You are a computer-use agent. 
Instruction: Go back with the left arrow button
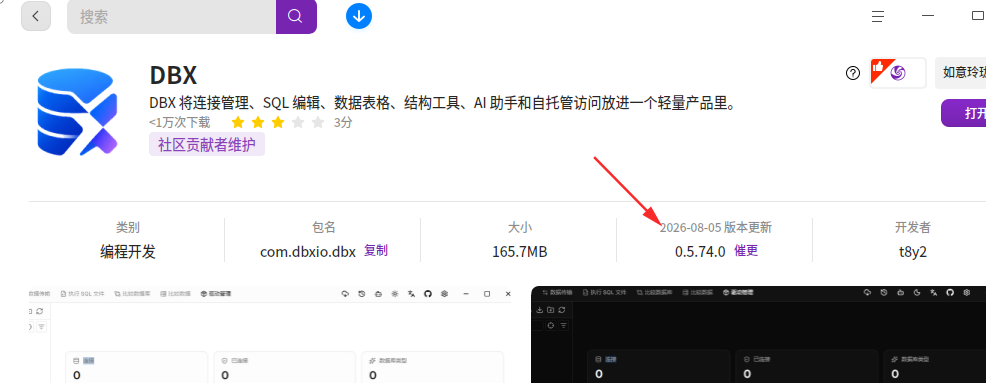point(36,16)
